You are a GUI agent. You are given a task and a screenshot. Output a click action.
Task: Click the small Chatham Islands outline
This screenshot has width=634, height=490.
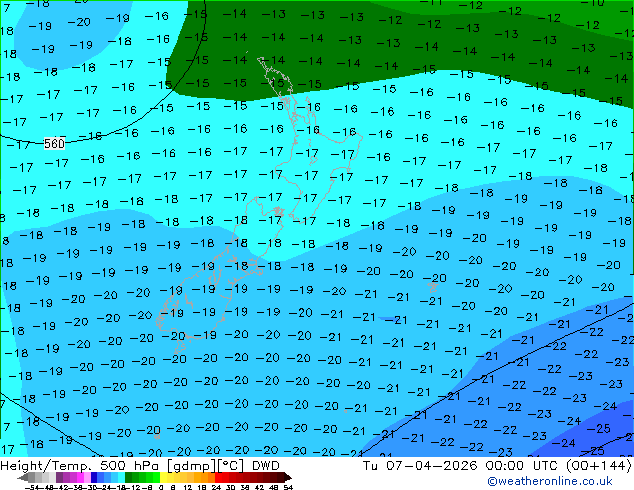click(433, 287)
